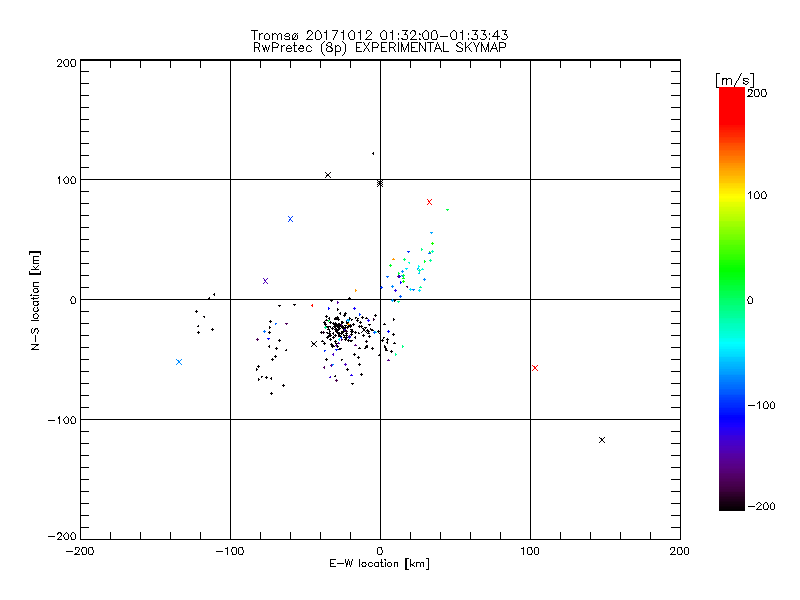Click the lone green dot right of the upper red X
The image size is (800, 600).
click(x=447, y=210)
